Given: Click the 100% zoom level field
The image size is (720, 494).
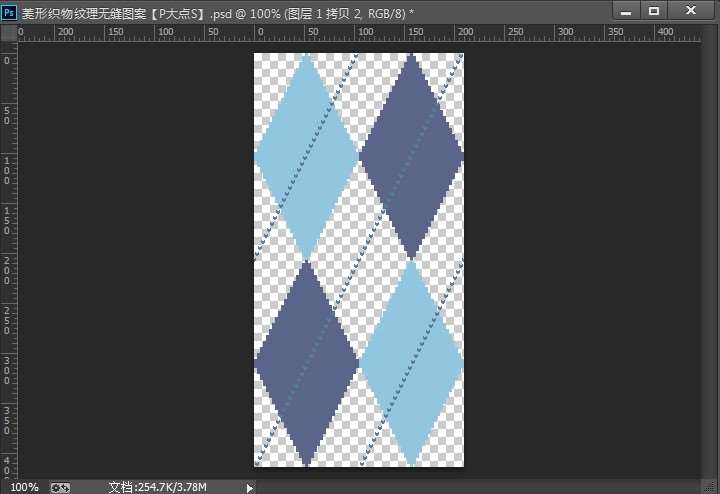Looking at the screenshot, I should pyautogui.click(x=24, y=487).
